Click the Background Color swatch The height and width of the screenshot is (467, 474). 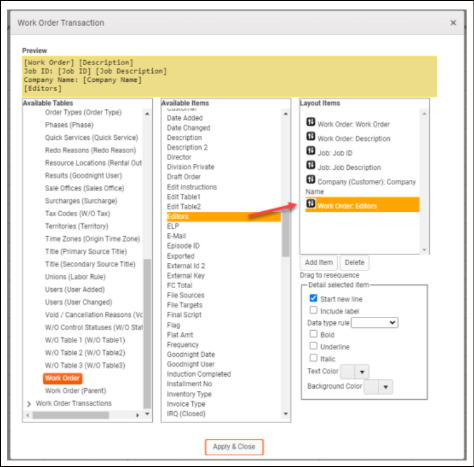pyautogui.click(x=371, y=387)
